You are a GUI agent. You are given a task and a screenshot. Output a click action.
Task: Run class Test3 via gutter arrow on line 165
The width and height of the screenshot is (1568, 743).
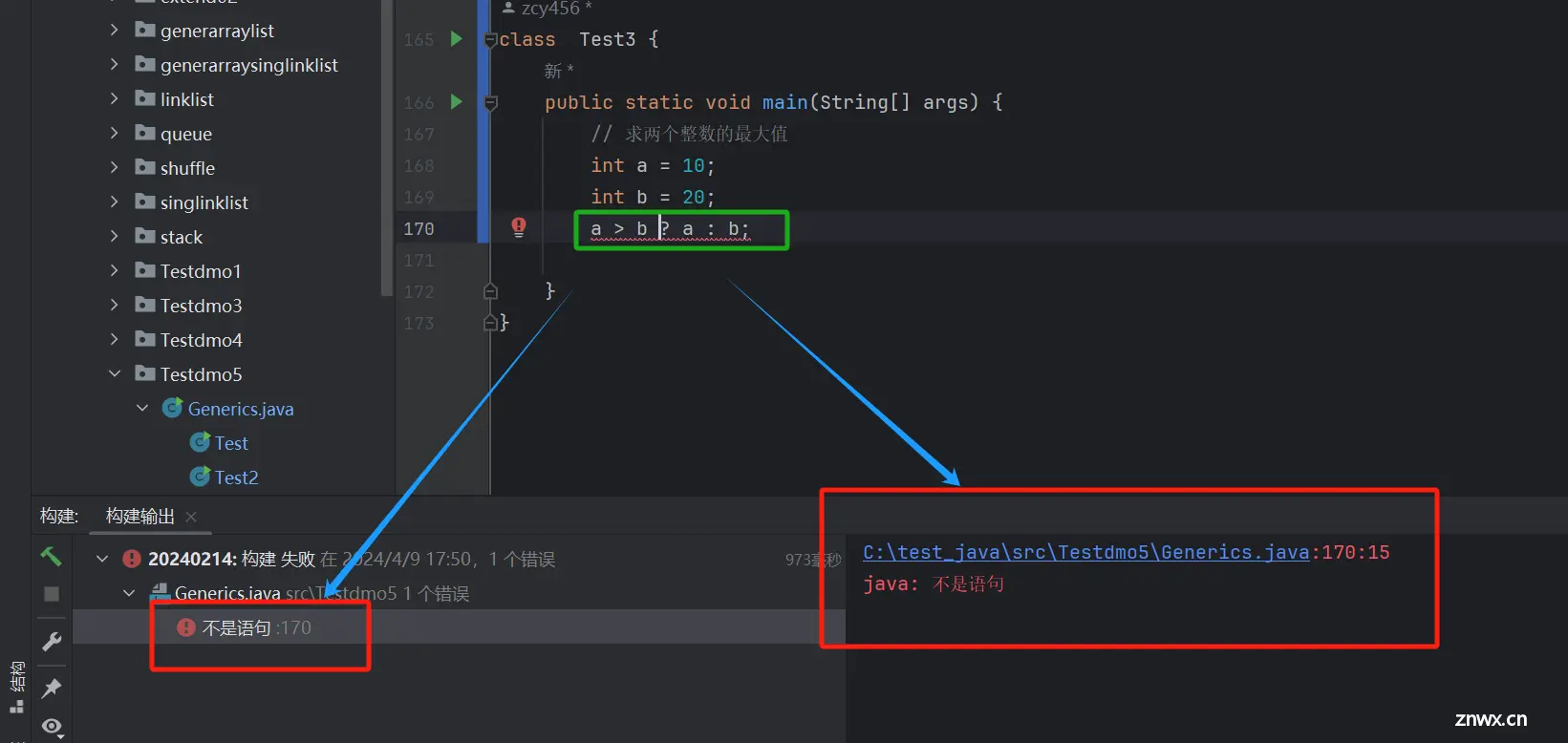456,39
